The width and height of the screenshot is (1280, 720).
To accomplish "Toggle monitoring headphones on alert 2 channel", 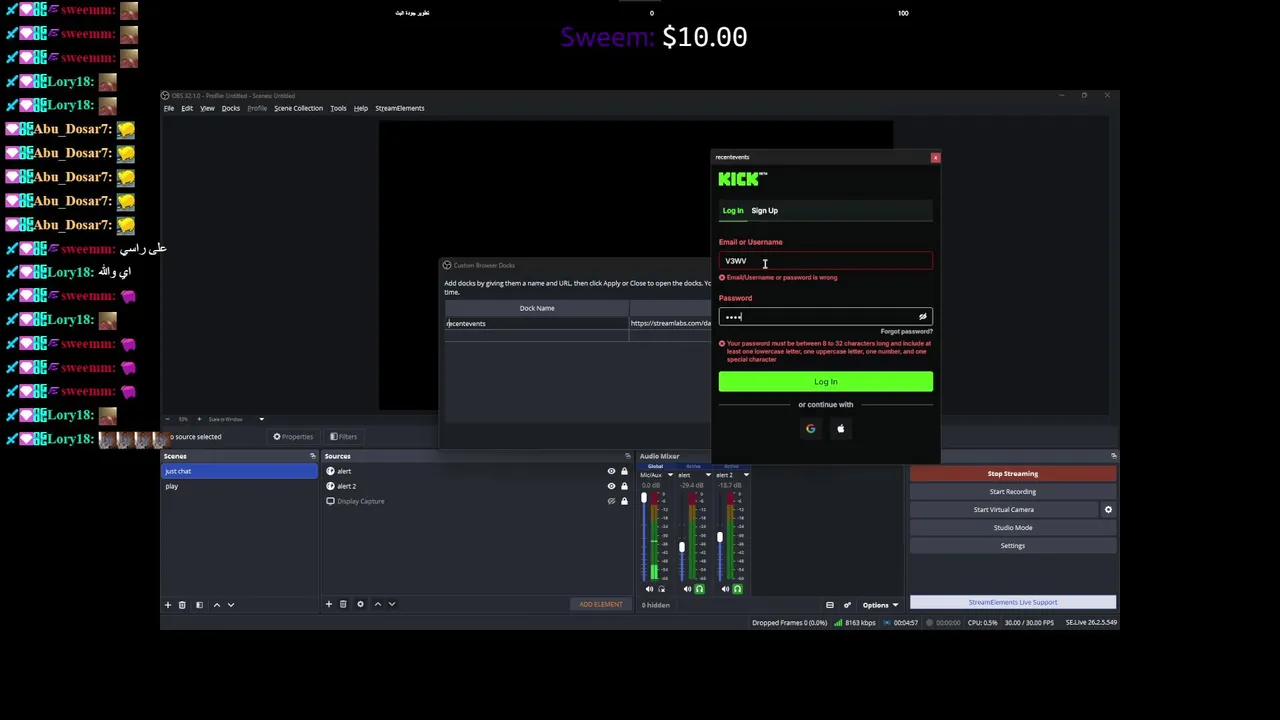I will 737,589.
